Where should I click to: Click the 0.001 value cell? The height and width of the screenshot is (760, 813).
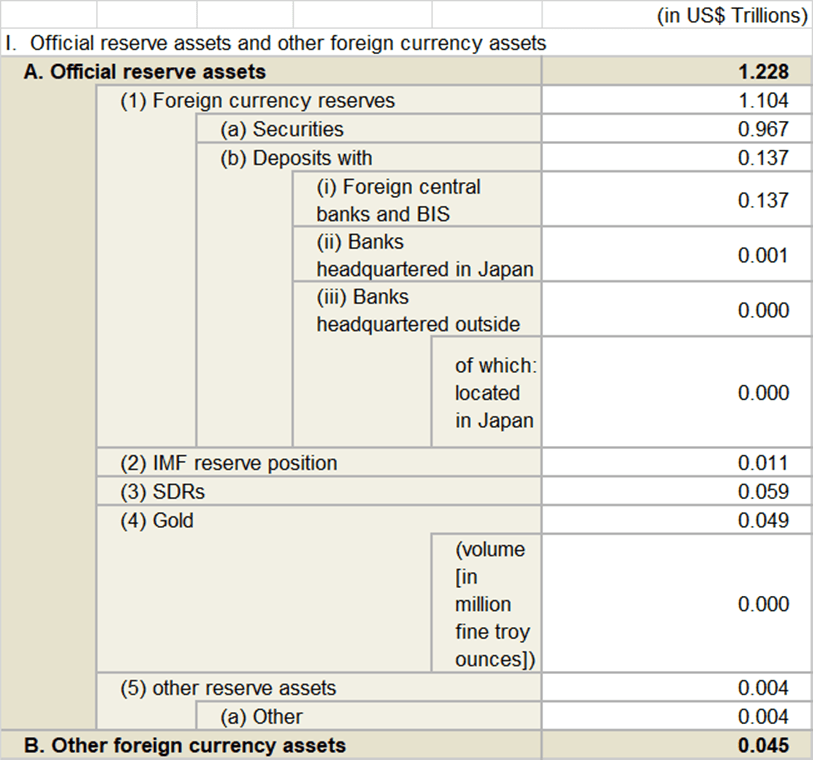pos(763,256)
